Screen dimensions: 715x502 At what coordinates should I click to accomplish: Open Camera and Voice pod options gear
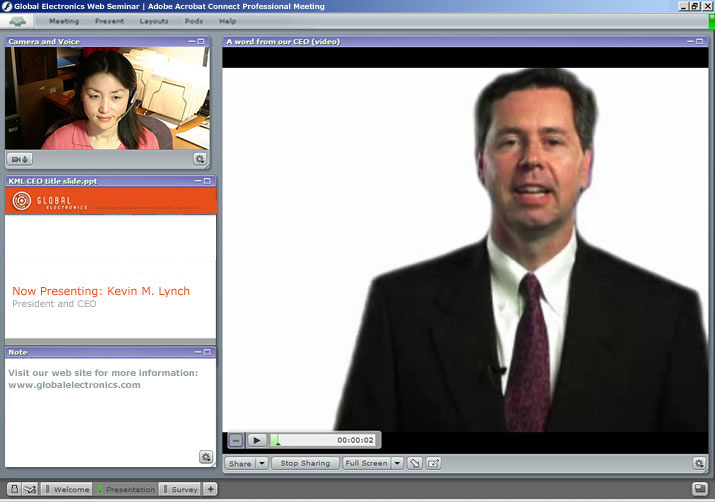pos(200,159)
